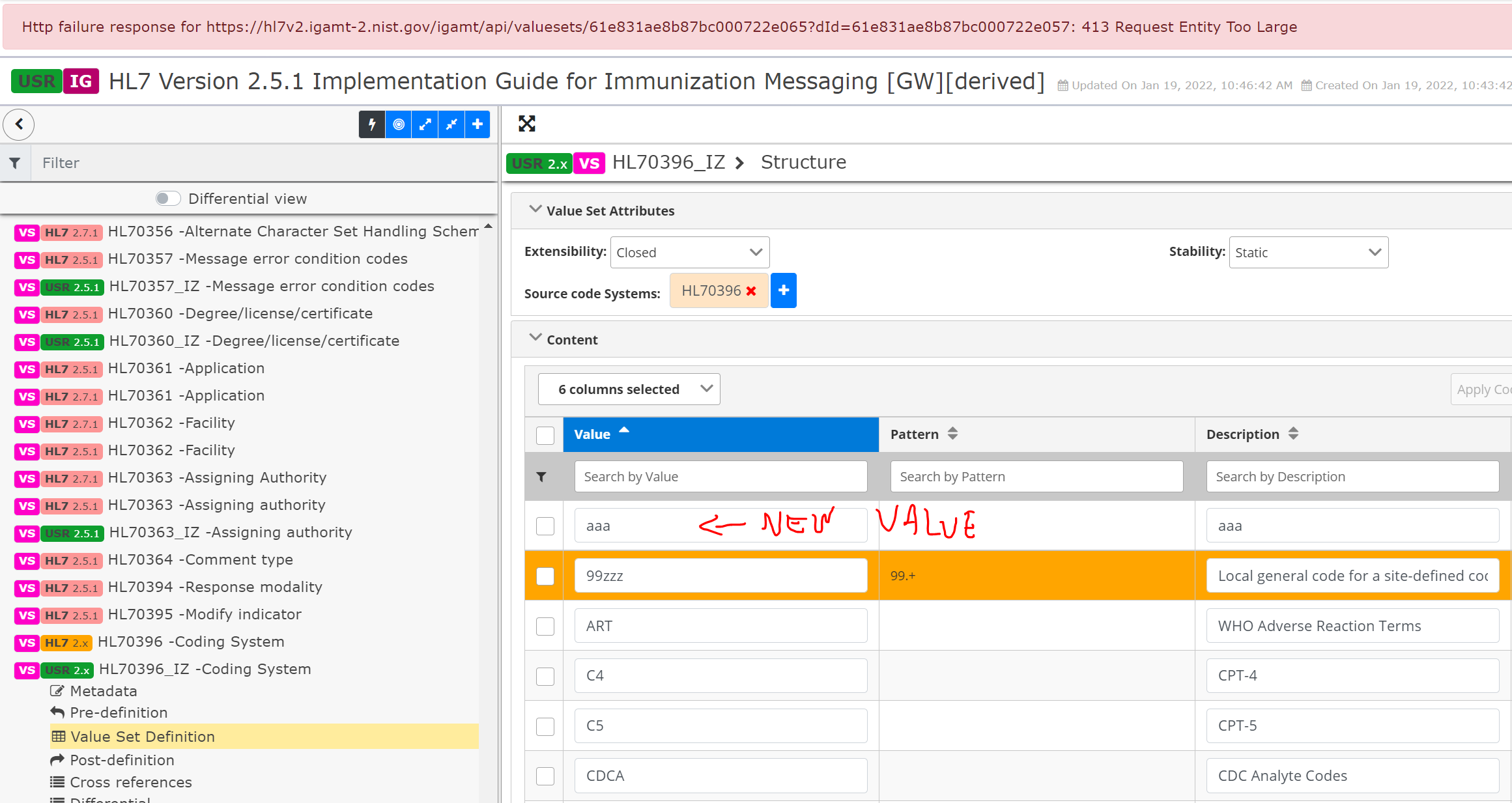
Task: Click the blue plus icon in tree toolbar
Action: [x=478, y=124]
